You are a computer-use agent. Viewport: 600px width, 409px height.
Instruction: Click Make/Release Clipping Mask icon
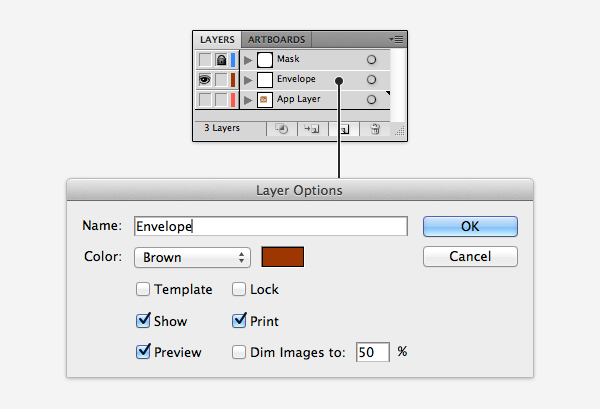[282, 129]
